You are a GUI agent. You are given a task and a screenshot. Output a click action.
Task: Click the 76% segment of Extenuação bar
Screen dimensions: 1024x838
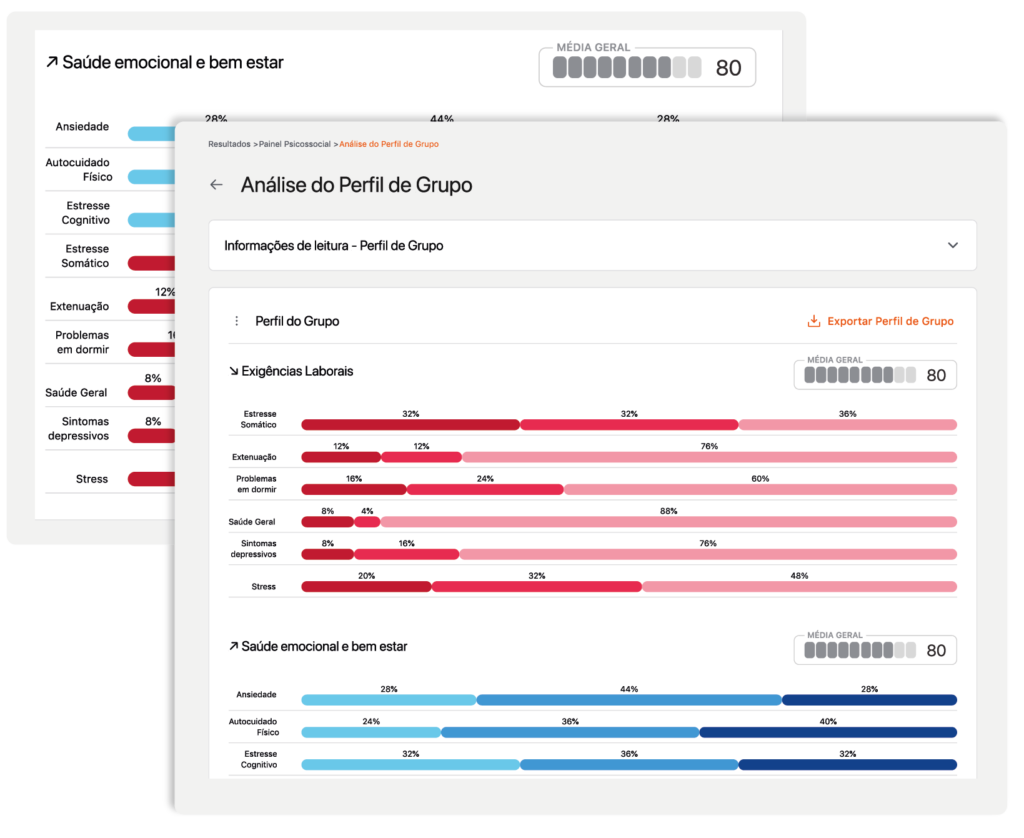[x=708, y=457]
